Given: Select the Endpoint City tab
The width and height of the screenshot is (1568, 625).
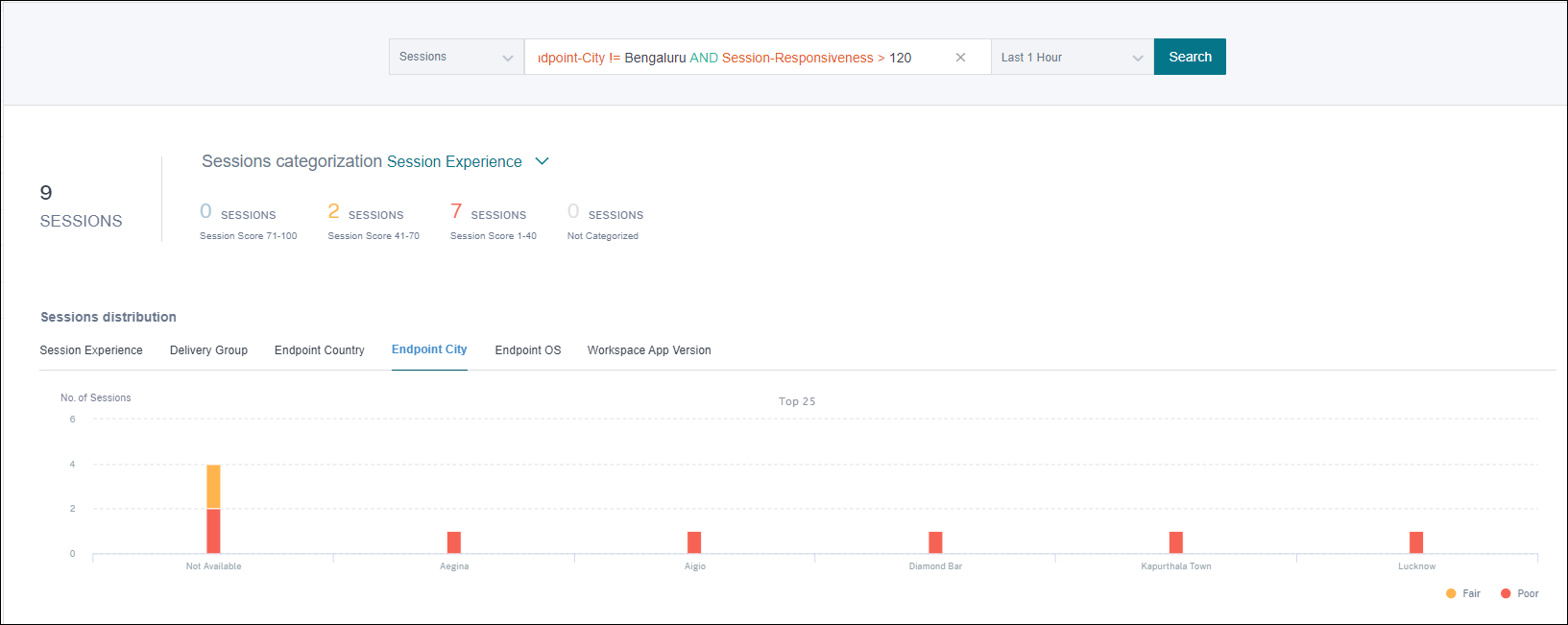Looking at the screenshot, I should coord(429,349).
